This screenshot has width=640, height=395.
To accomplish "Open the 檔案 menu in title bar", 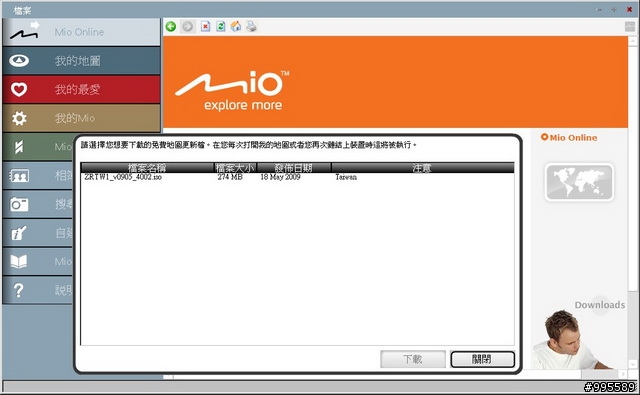I will (22, 10).
